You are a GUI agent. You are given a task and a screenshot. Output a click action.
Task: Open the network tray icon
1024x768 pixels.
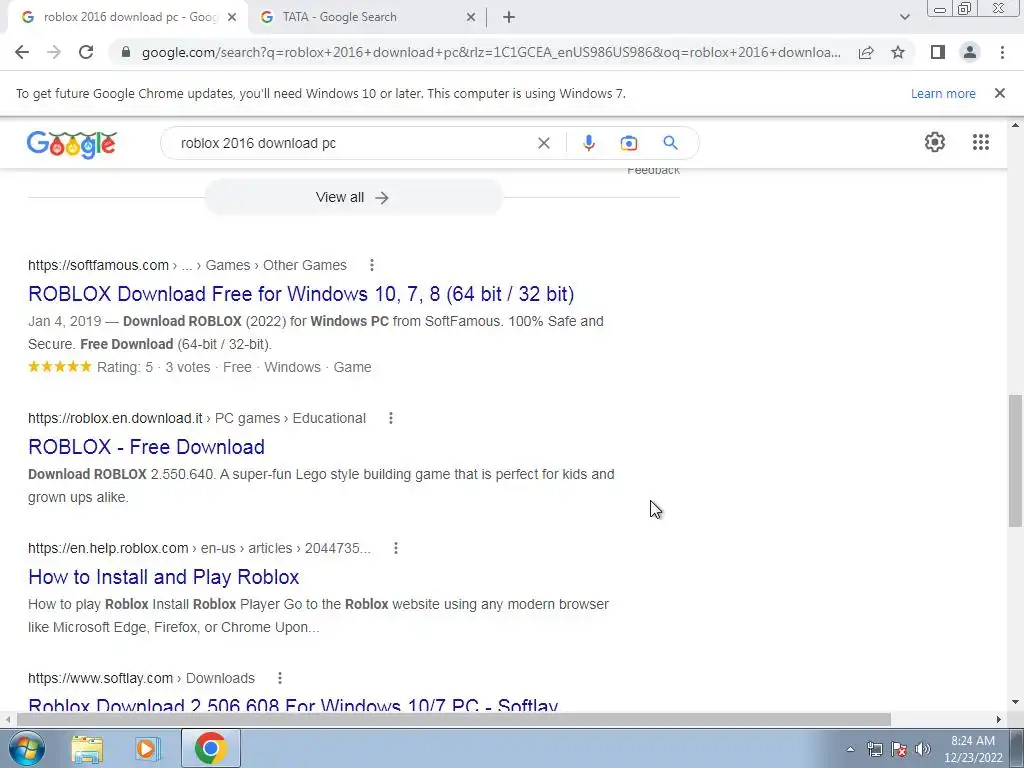click(874, 749)
